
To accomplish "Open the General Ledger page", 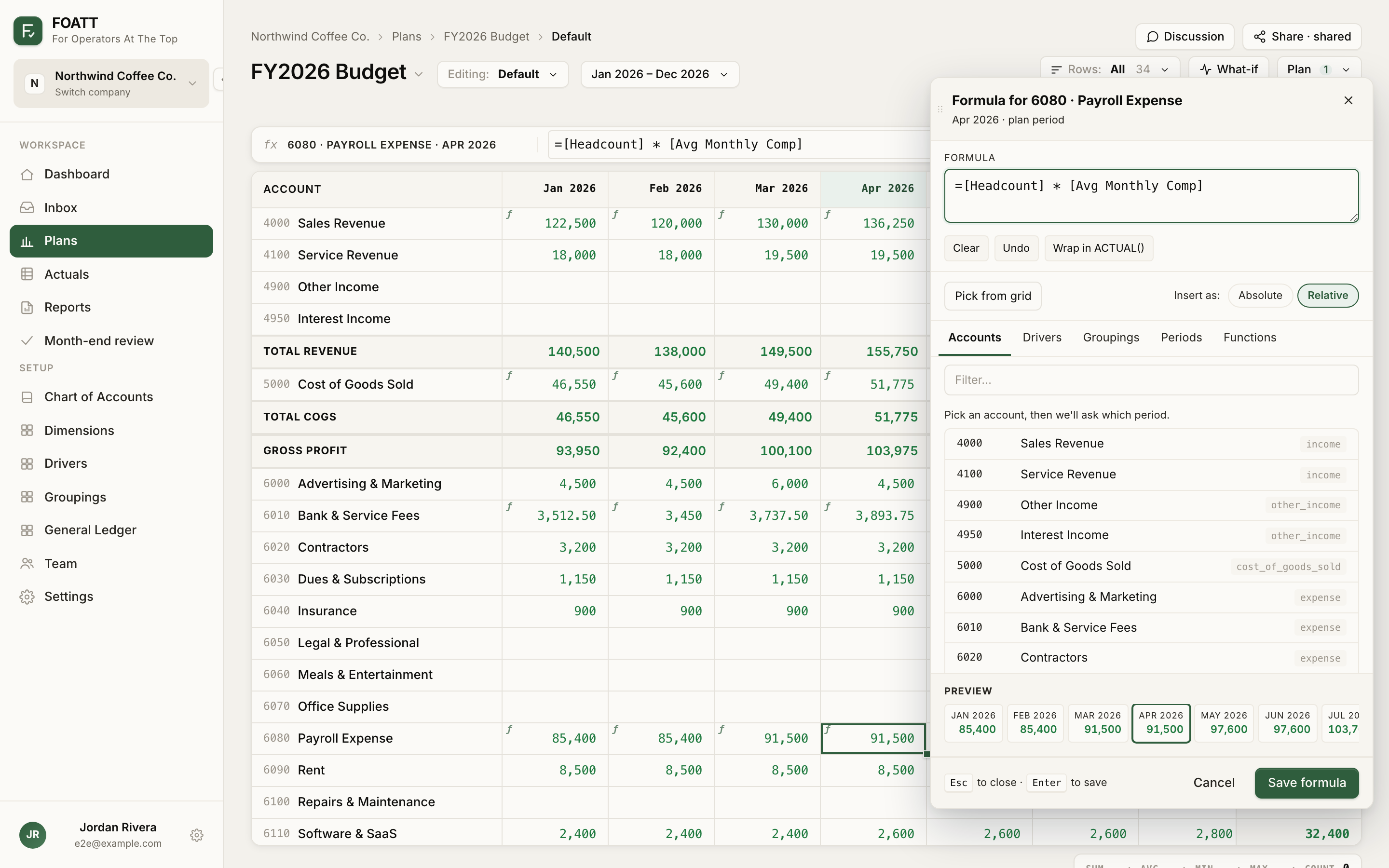I will click(111, 530).
